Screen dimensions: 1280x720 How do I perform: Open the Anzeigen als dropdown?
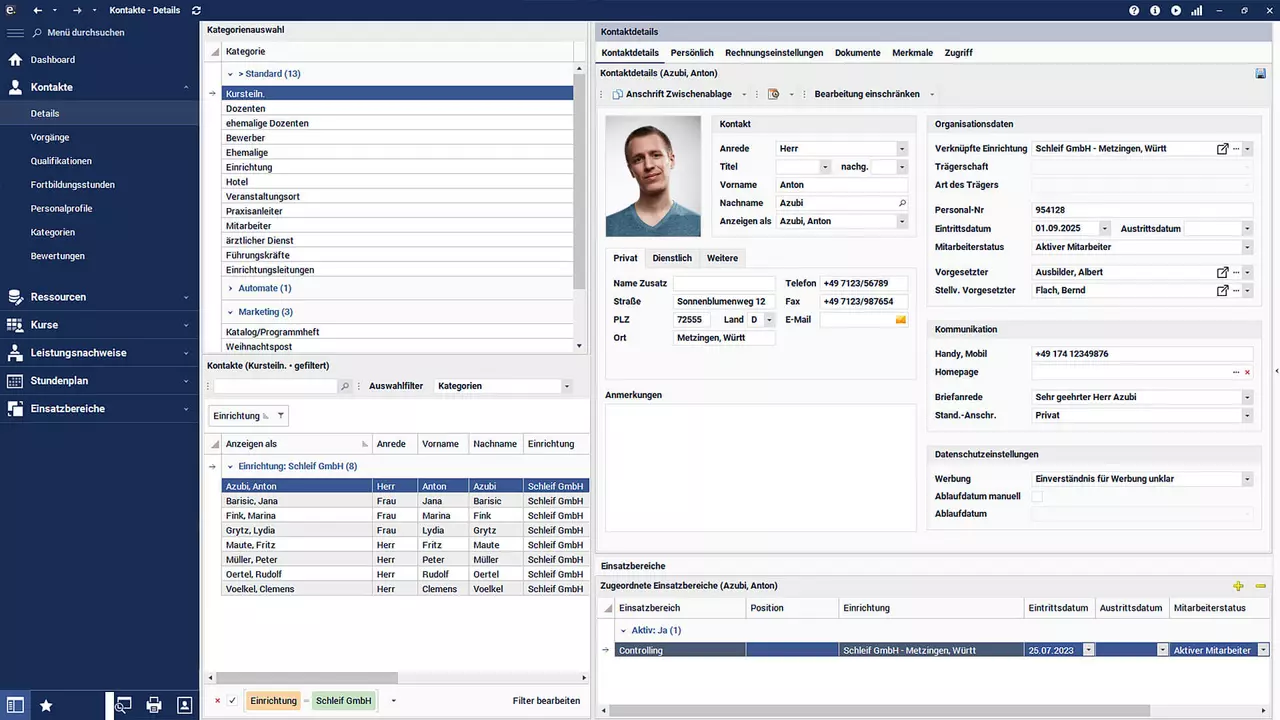[902, 222]
